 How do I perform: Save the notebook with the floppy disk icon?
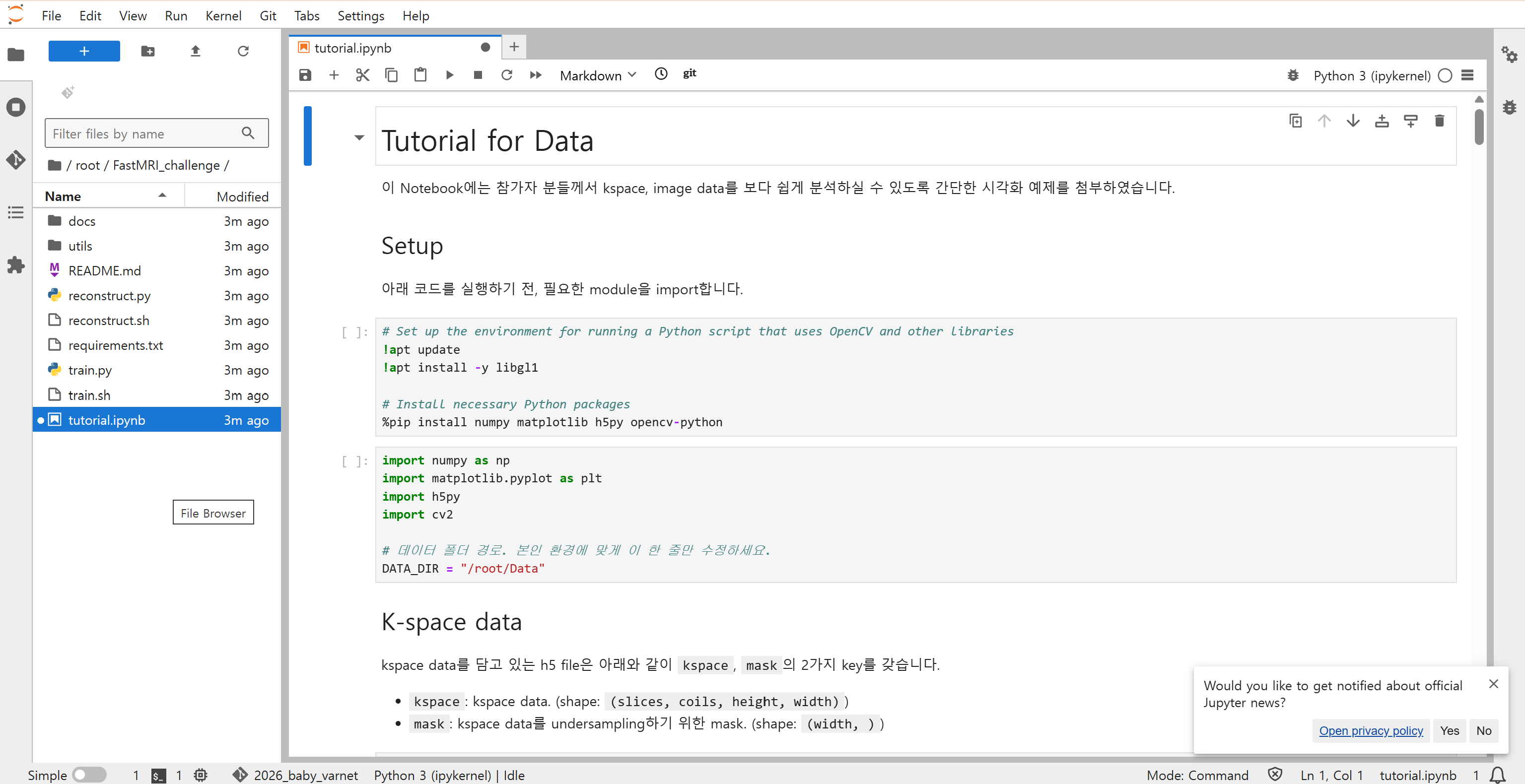(305, 75)
